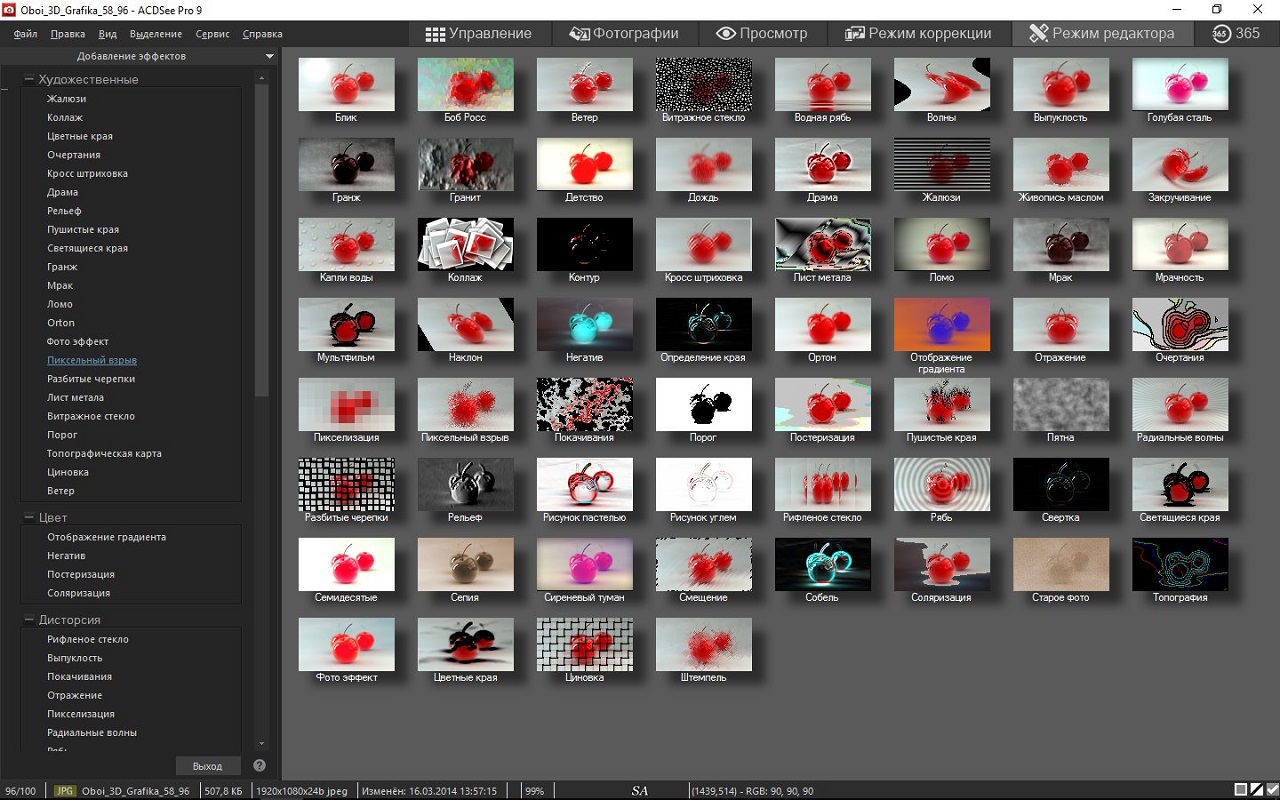Collapse the Цвет effects group
Image resolution: width=1280 pixels, height=800 pixels.
pyautogui.click(x=29, y=518)
